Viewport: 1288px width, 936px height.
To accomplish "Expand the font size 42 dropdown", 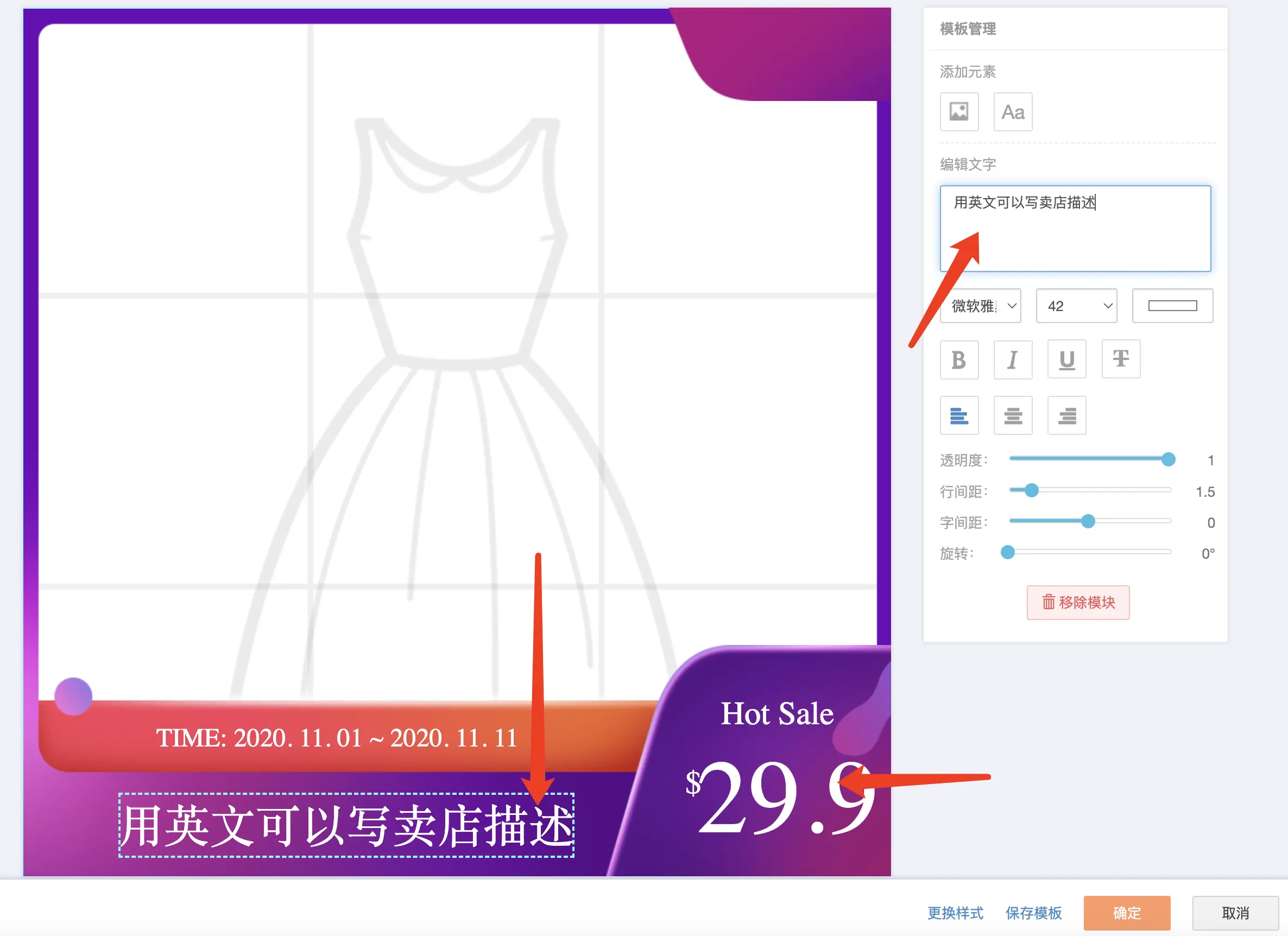I will tap(1076, 306).
